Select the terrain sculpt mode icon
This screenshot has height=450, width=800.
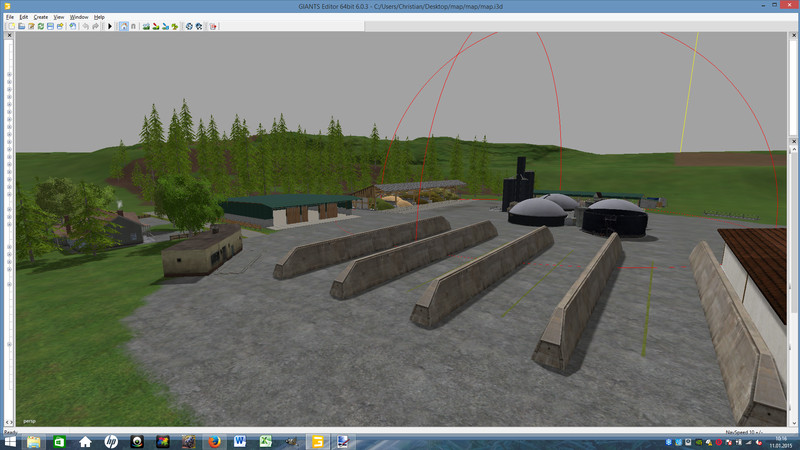(146, 26)
